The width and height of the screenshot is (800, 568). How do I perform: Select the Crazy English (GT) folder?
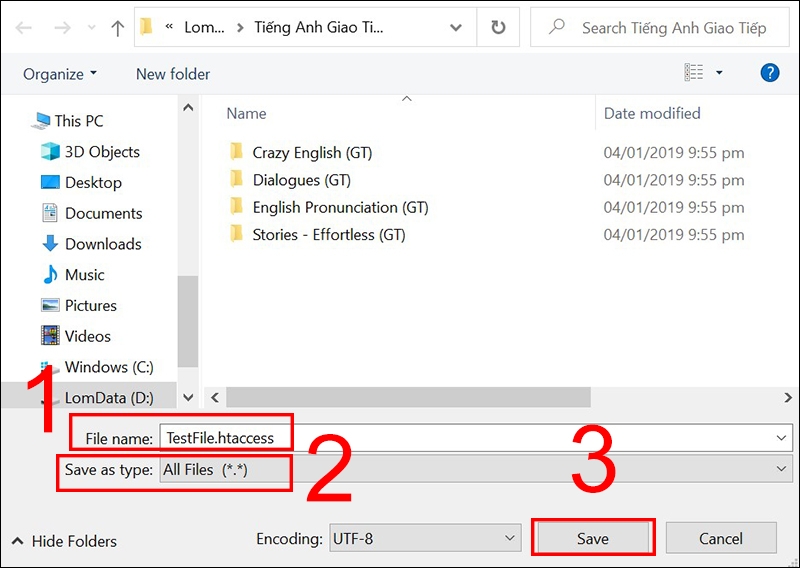pos(312,153)
